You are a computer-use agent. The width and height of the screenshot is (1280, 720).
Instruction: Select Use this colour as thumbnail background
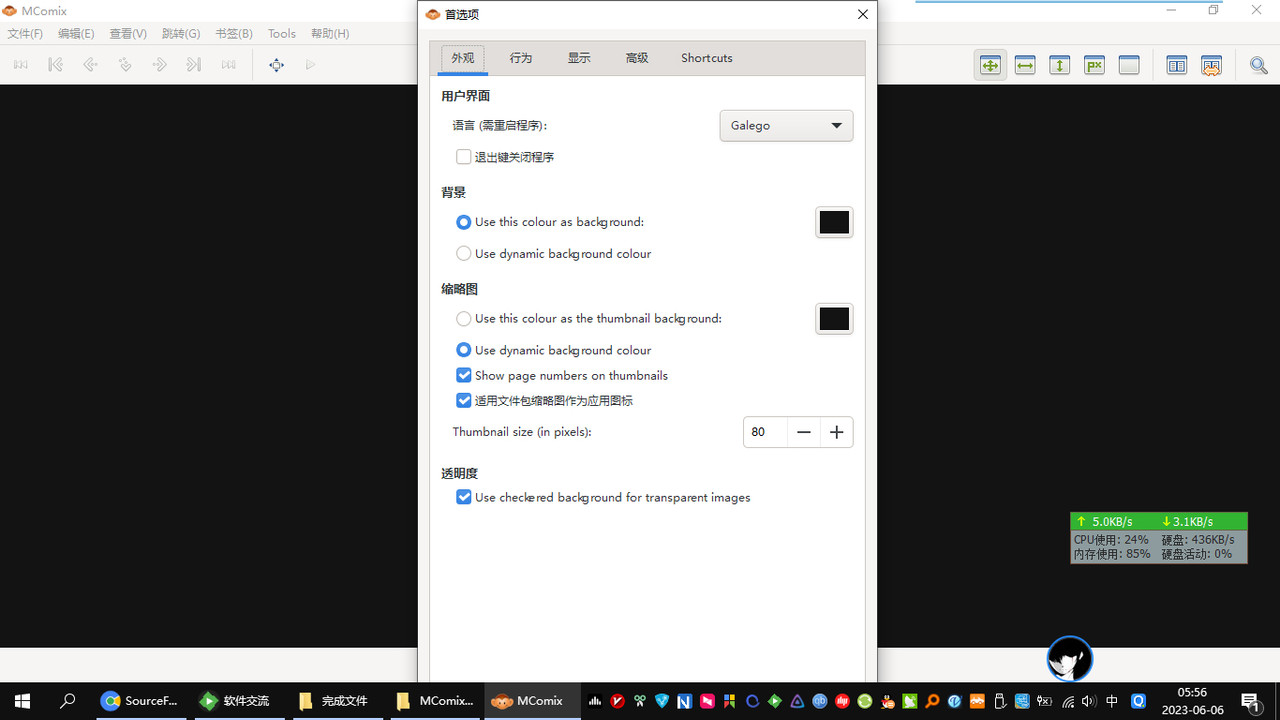coord(464,319)
